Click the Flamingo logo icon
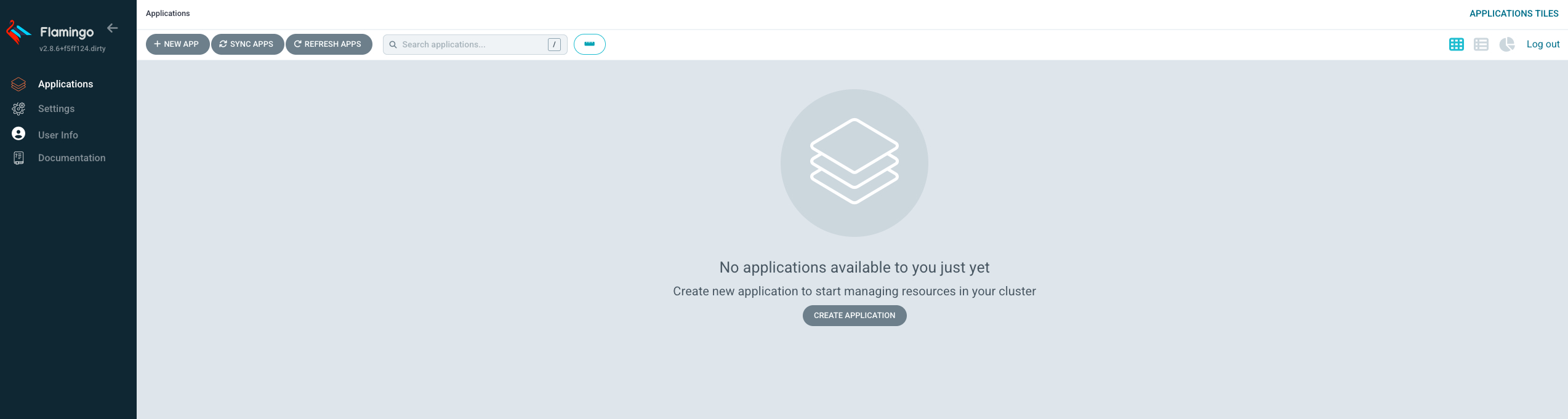 18,32
